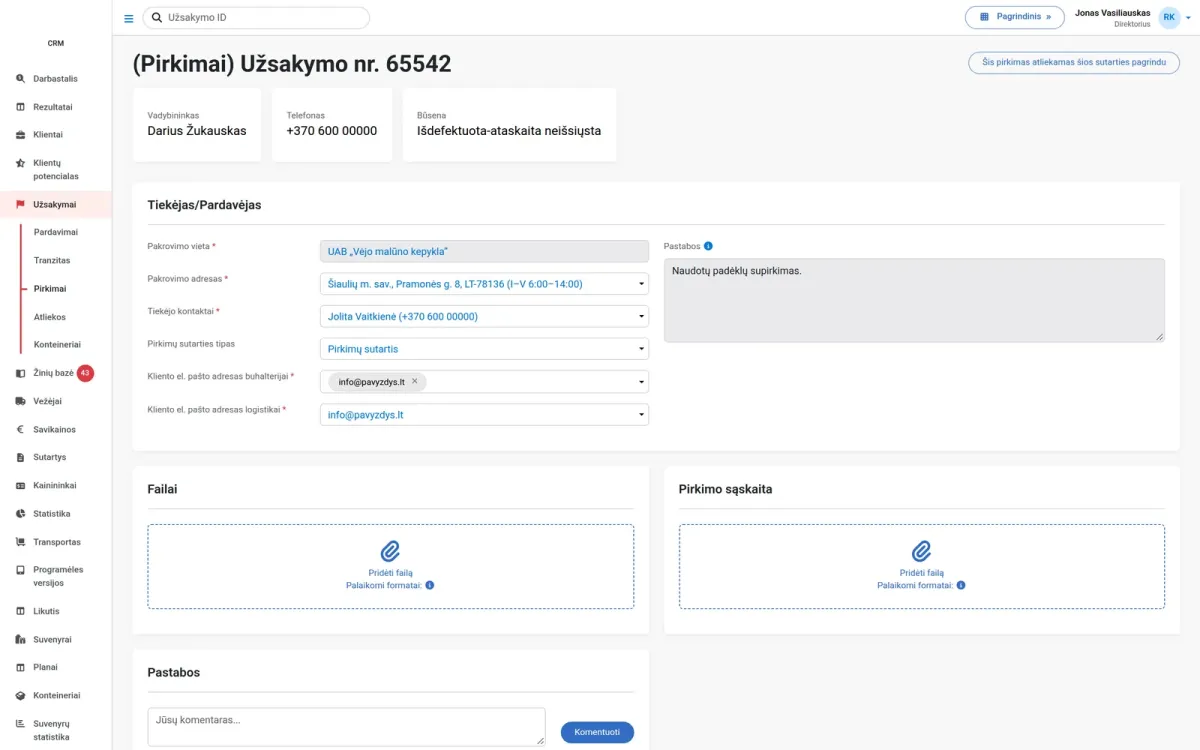This screenshot has width=1200, height=750.
Task: Click the Pagrindinis button
Action: point(1014,17)
